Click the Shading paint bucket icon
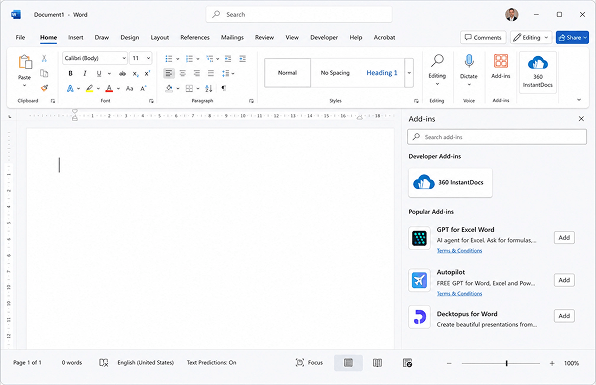596x385 pixels. tap(169, 89)
